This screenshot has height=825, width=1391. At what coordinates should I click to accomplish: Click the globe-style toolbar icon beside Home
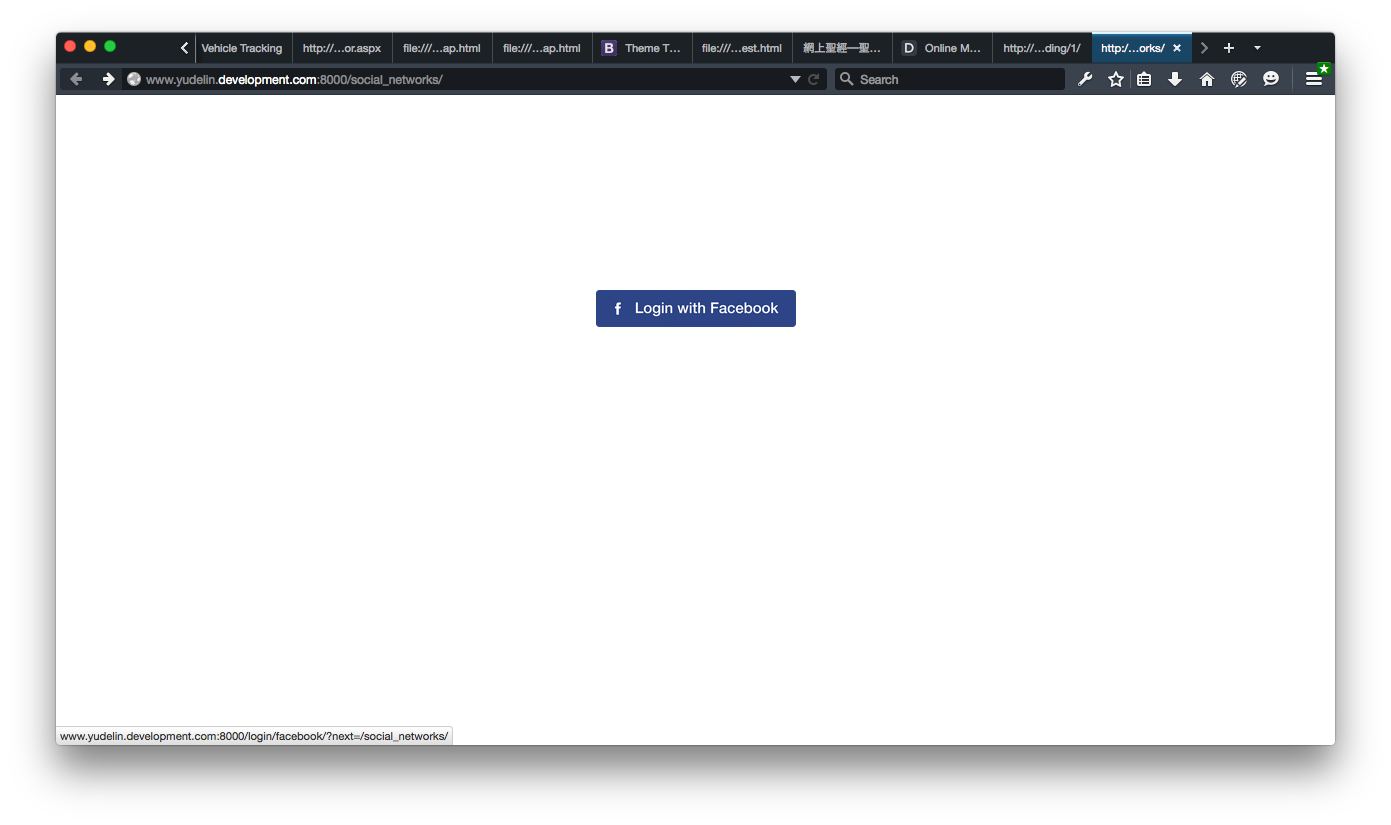pos(1239,79)
